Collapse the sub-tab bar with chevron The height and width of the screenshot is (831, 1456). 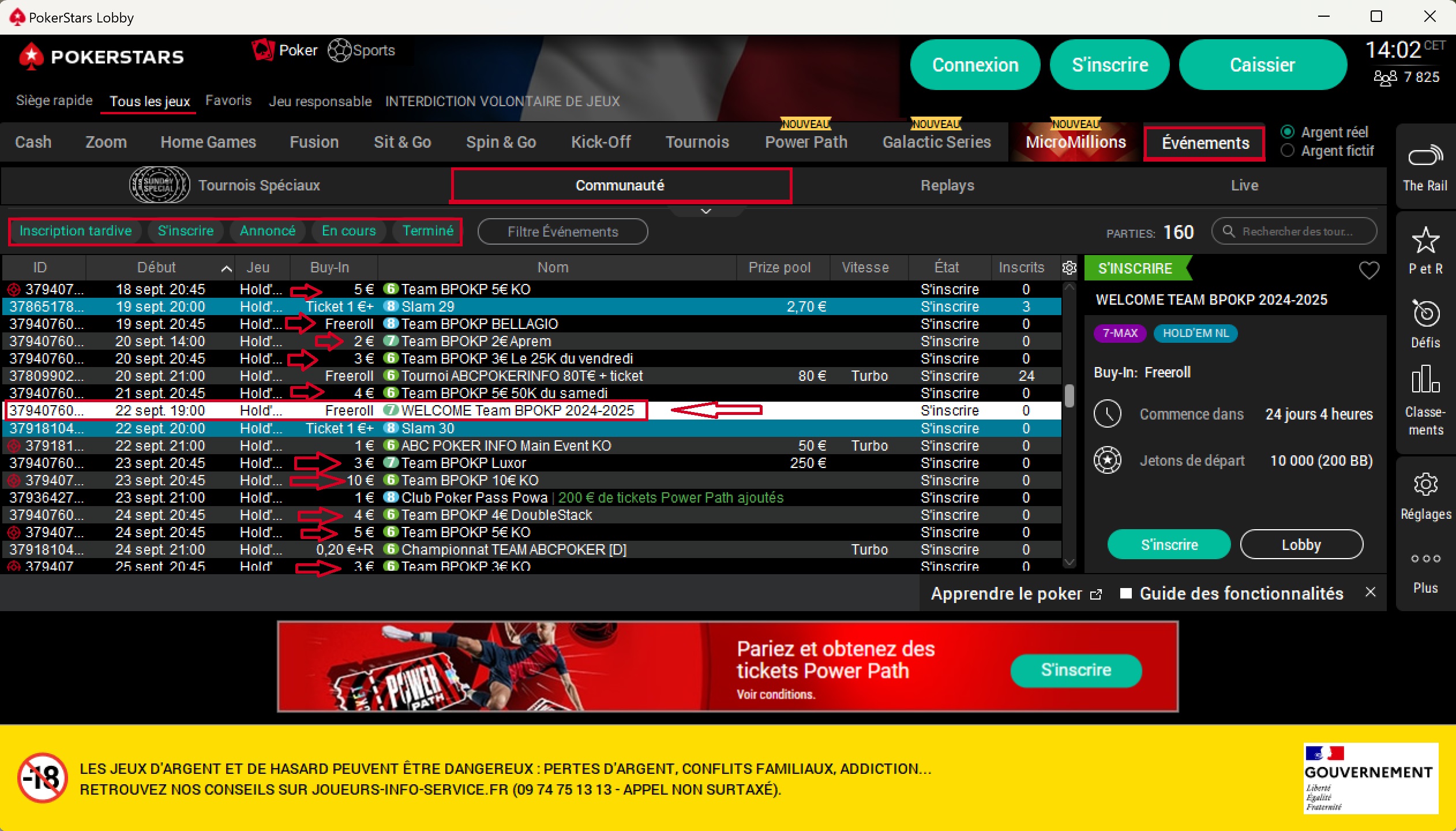[x=706, y=211]
